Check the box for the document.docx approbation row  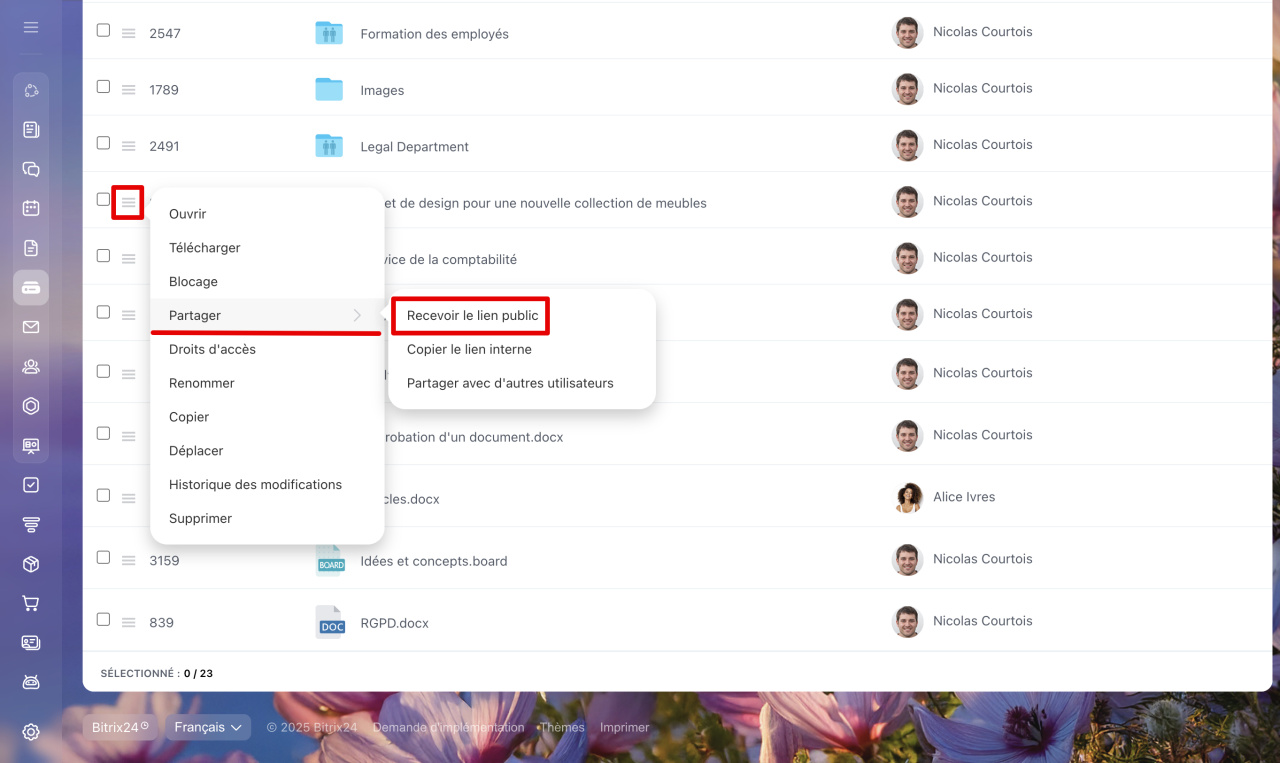click(x=103, y=433)
